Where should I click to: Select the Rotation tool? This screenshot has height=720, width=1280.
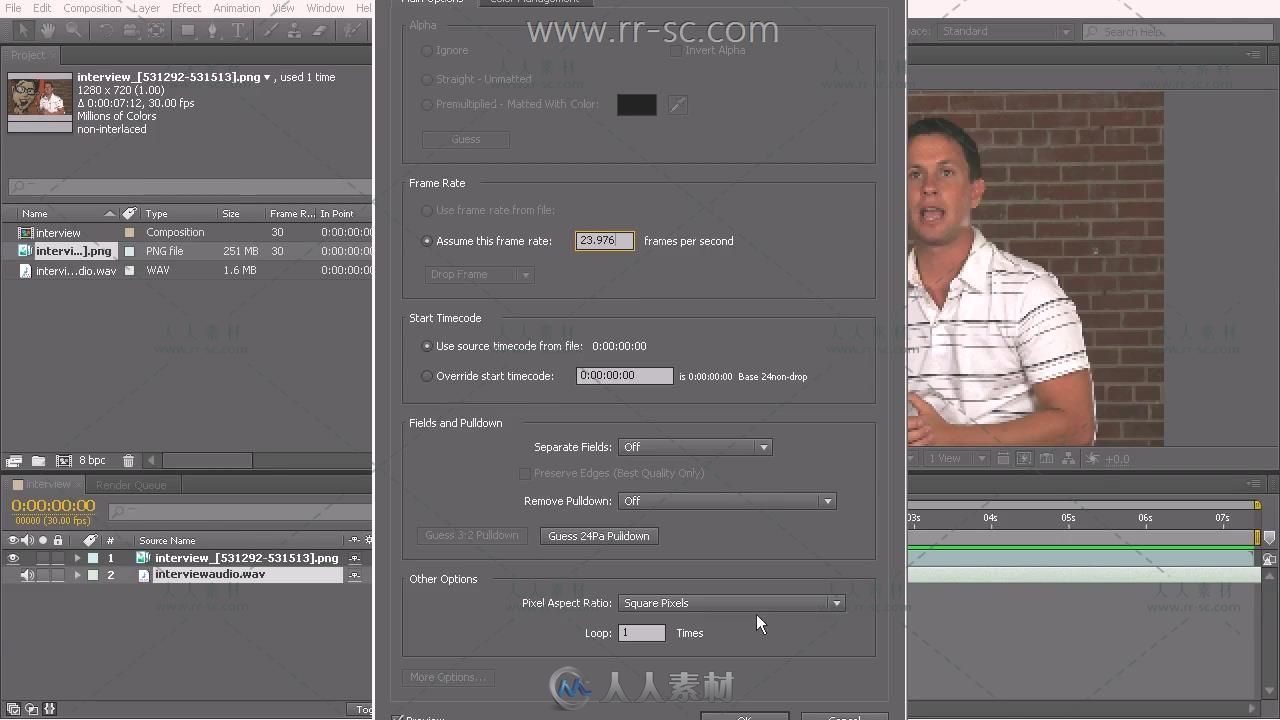(106, 30)
